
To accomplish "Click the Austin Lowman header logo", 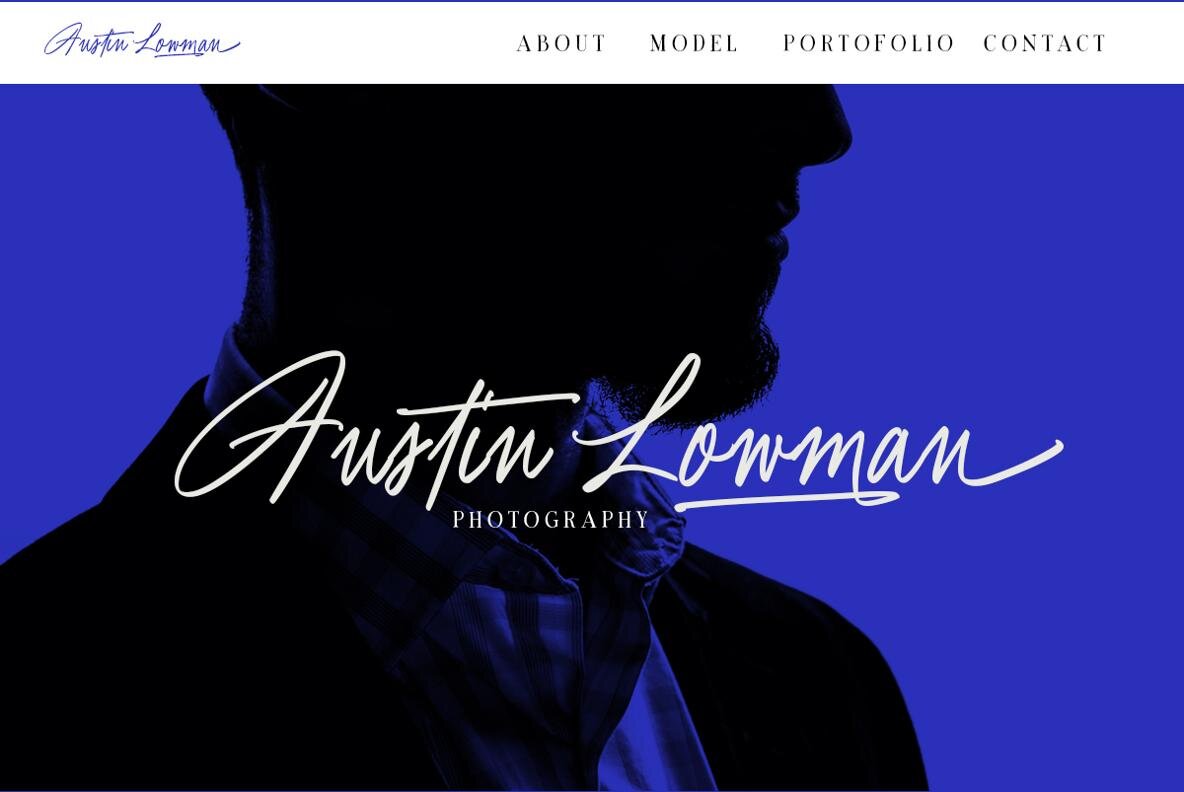I will (142, 41).
